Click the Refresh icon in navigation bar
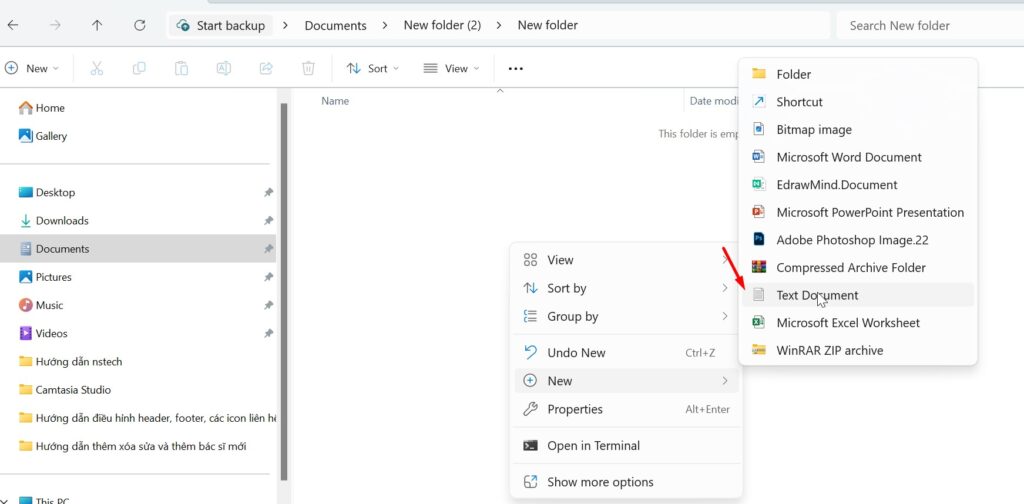Image resolution: width=1024 pixels, height=504 pixels. tap(139, 25)
